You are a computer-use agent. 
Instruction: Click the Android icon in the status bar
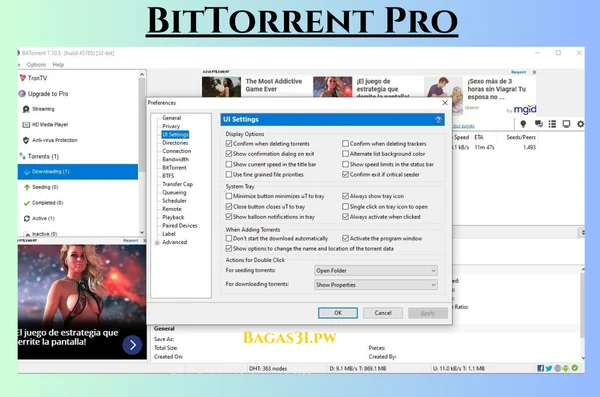click(566, 368)
